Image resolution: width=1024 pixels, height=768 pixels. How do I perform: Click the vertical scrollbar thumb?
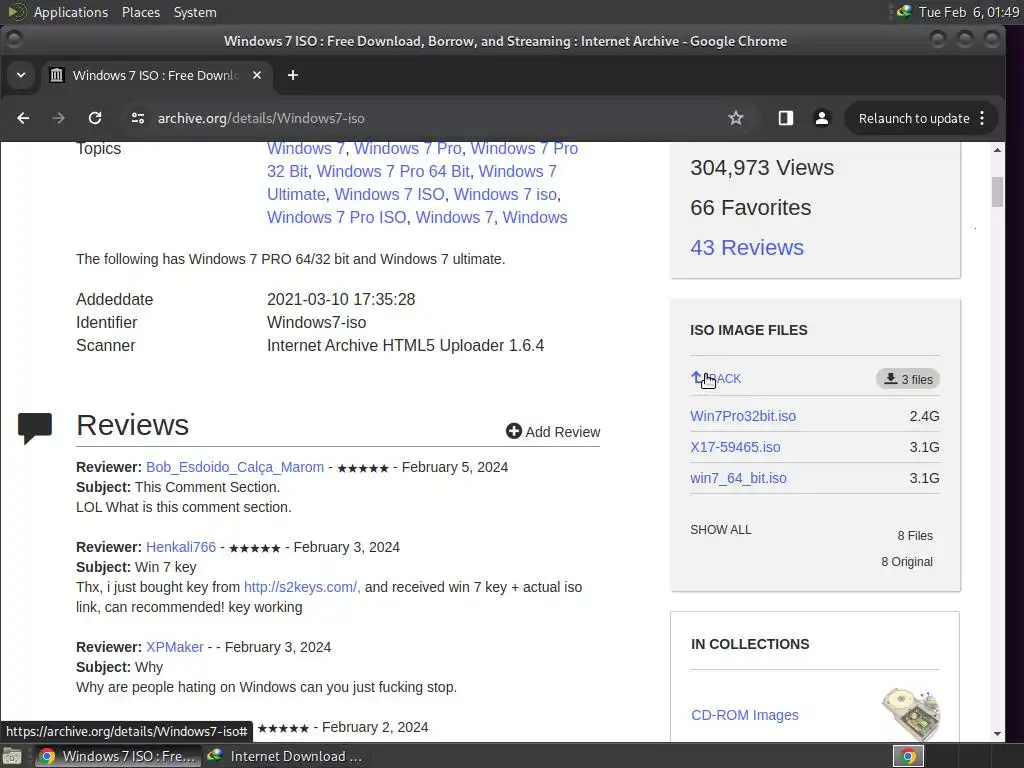point(997,192)
